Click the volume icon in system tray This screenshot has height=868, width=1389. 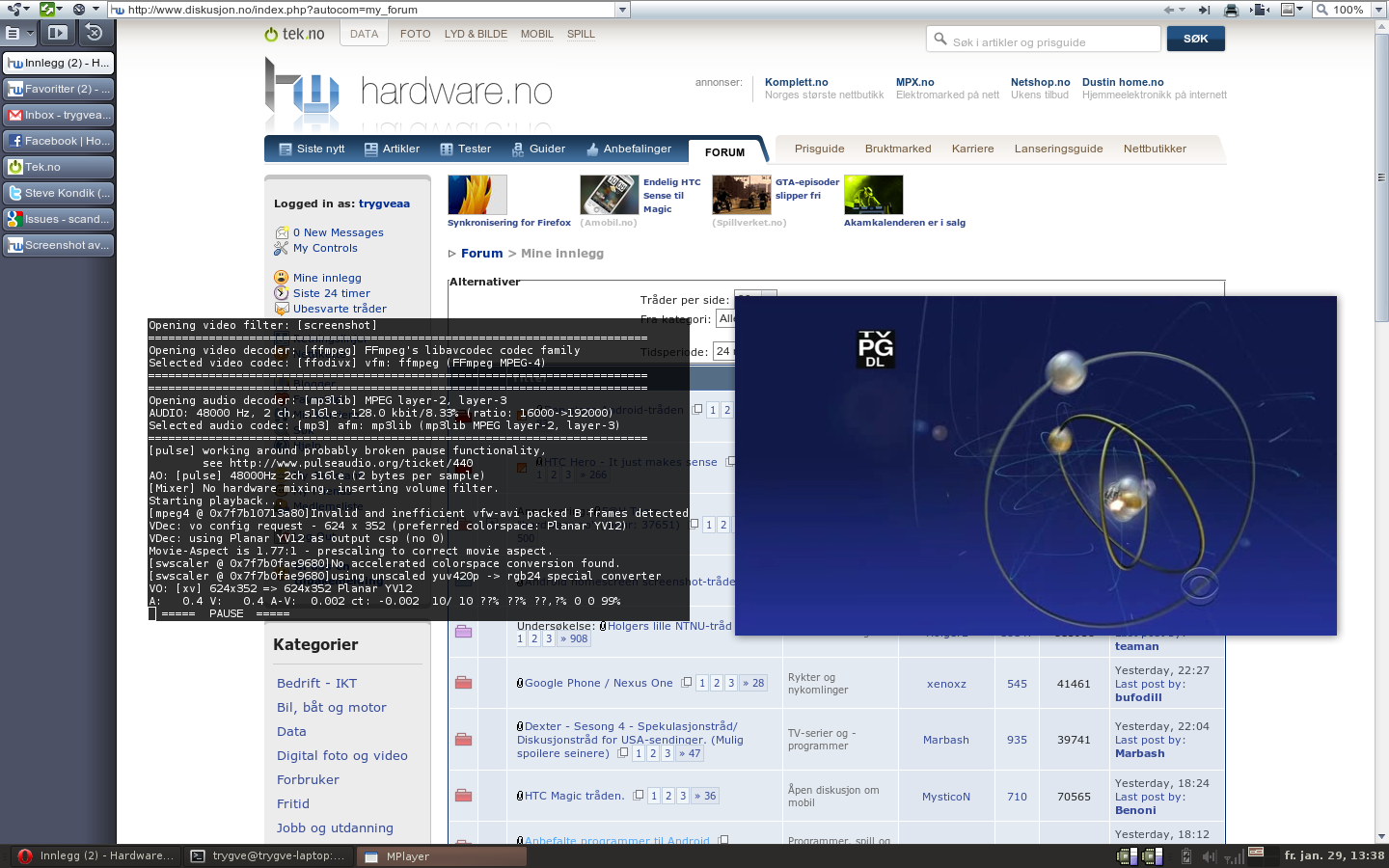coord(1210,856)
